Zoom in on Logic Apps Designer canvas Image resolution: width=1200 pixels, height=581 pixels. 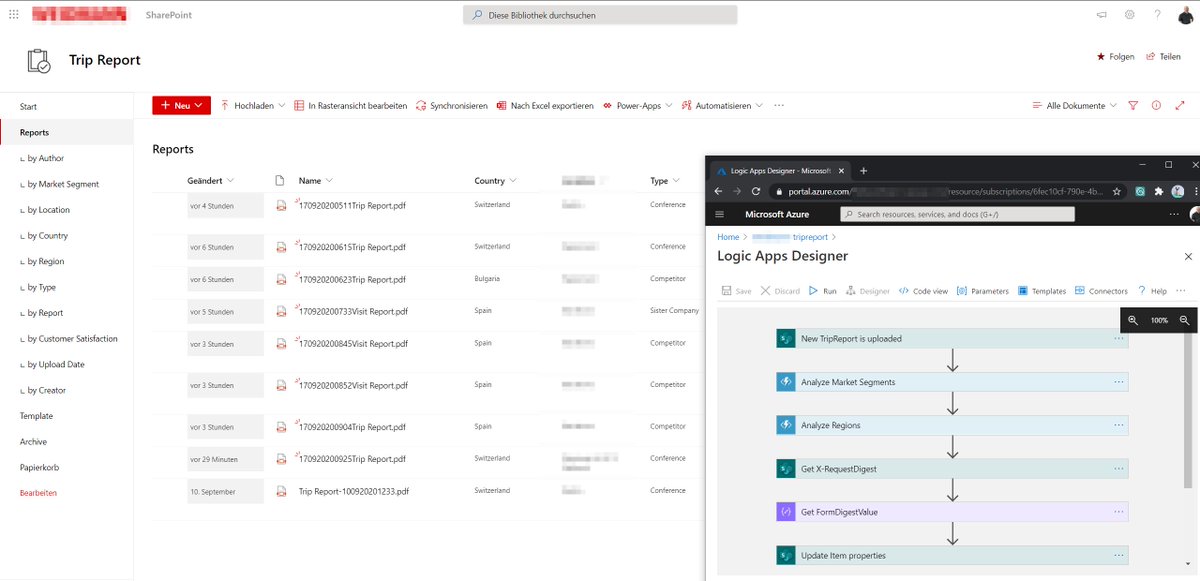click(1133, 320)
